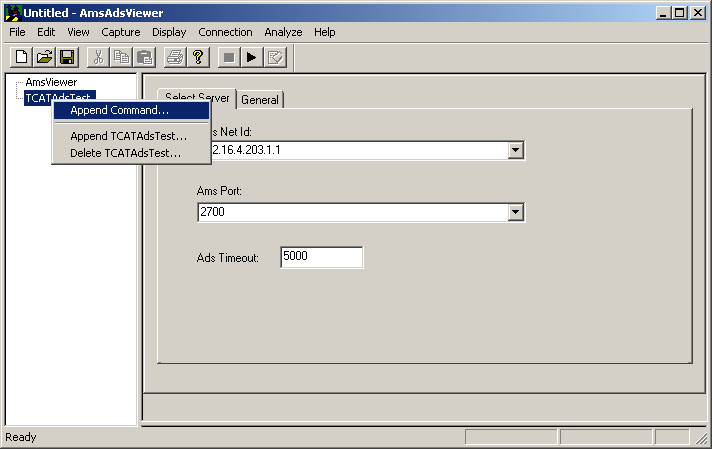
Task: Click the yellow question mark Help icon
Action: pyautogui.click(x=198, y=58)
